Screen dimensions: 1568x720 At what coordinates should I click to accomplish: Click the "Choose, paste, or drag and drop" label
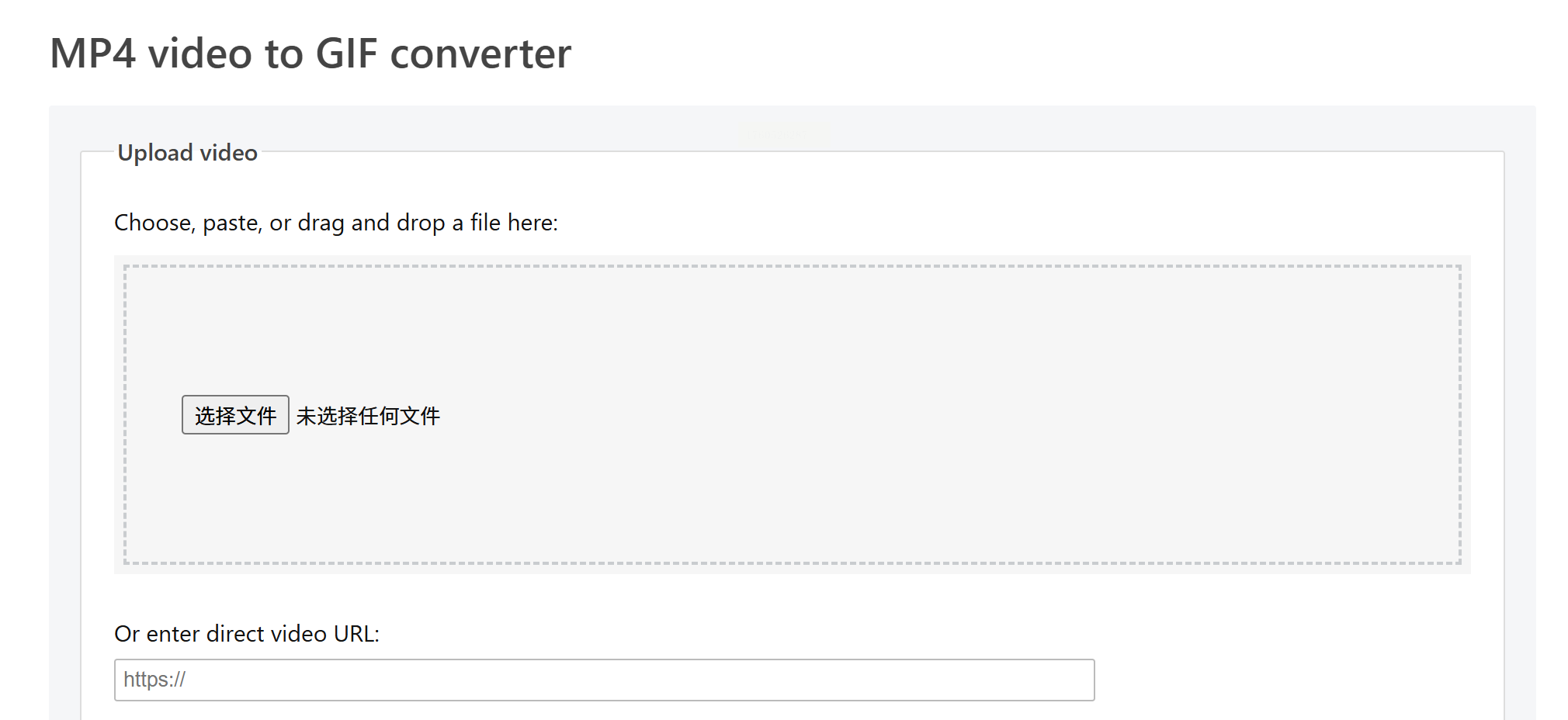pos(335,223)
